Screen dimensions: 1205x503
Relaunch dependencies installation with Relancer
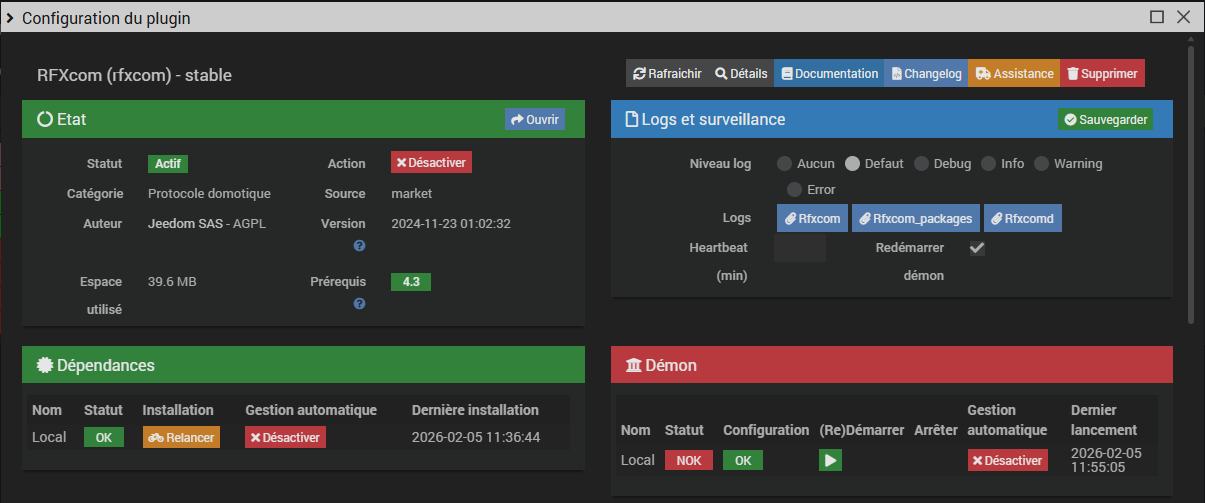[x=181, y=437]
